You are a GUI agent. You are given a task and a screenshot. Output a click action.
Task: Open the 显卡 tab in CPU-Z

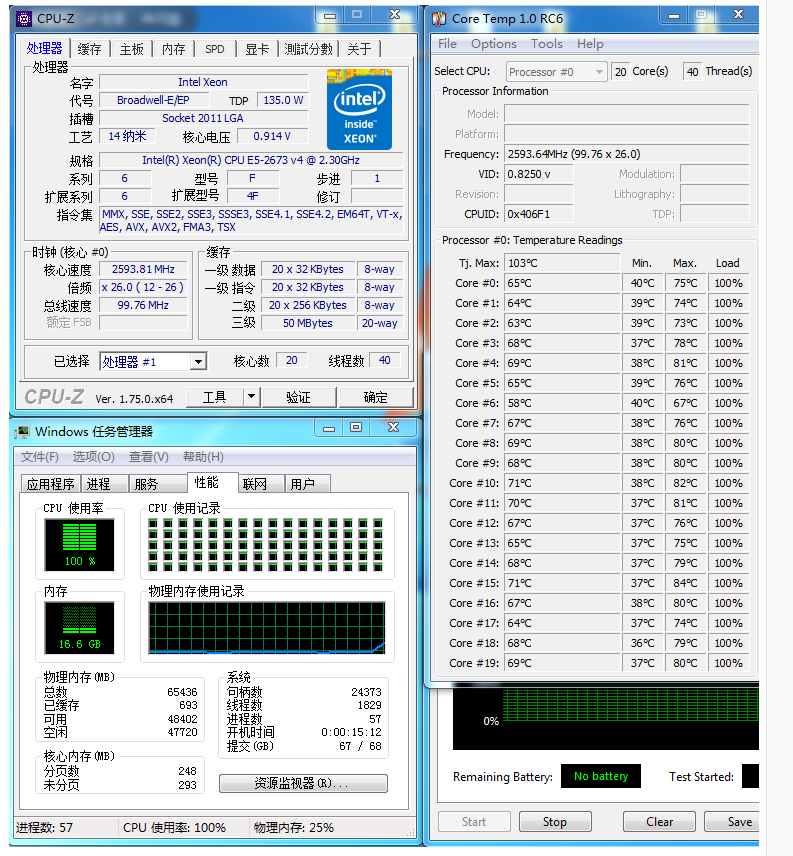(x=257, y=49)
